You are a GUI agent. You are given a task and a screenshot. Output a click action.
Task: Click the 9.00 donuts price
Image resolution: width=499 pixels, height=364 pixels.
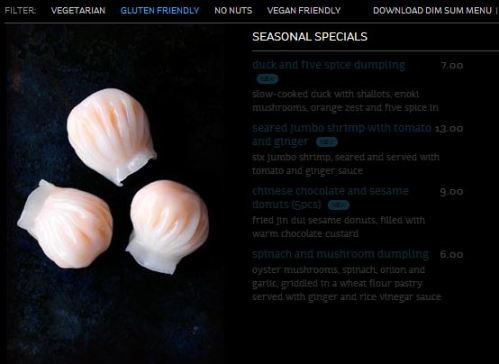coord(452,192)
